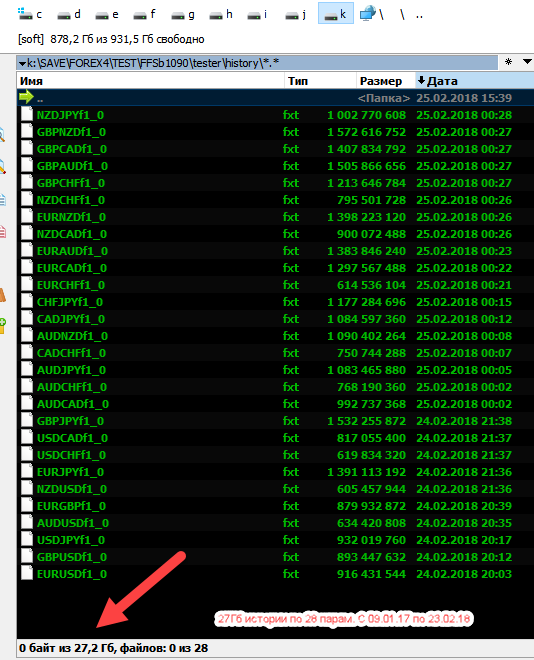The height and width of the screenshot is (660, 534).
Task: Switch to drive j
Action: coord(296,14)
